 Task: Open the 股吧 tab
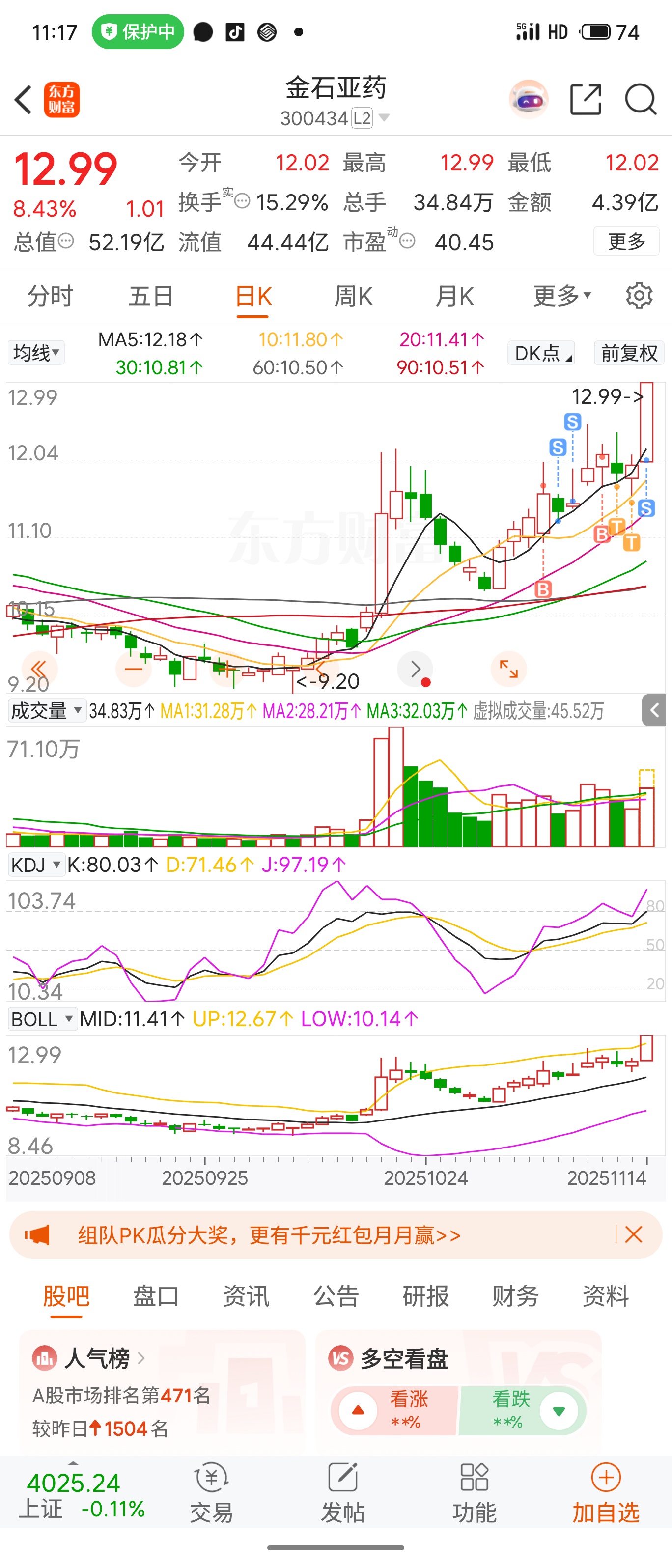tap(66, 1295)
